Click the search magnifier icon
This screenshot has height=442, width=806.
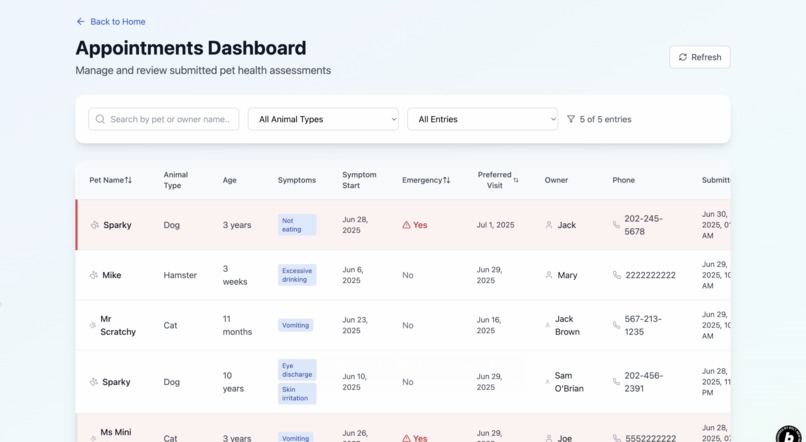coord(100,119)
